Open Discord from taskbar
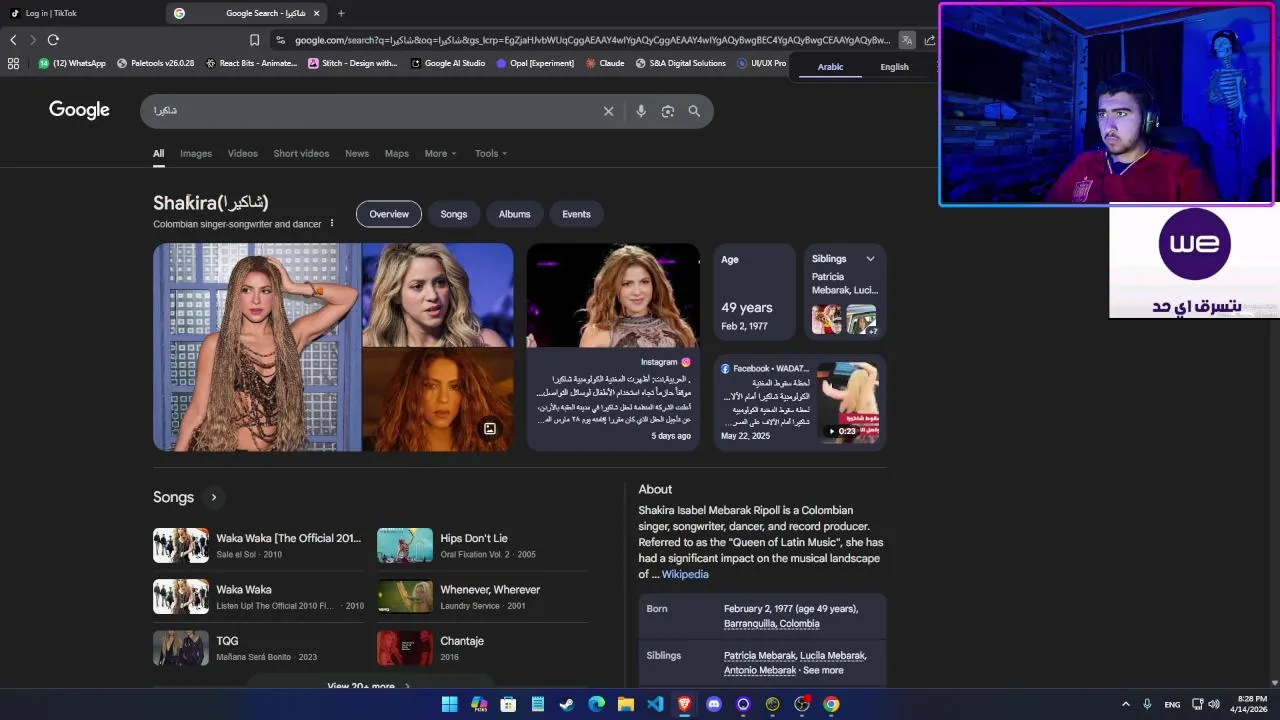 tap(713, 704)
